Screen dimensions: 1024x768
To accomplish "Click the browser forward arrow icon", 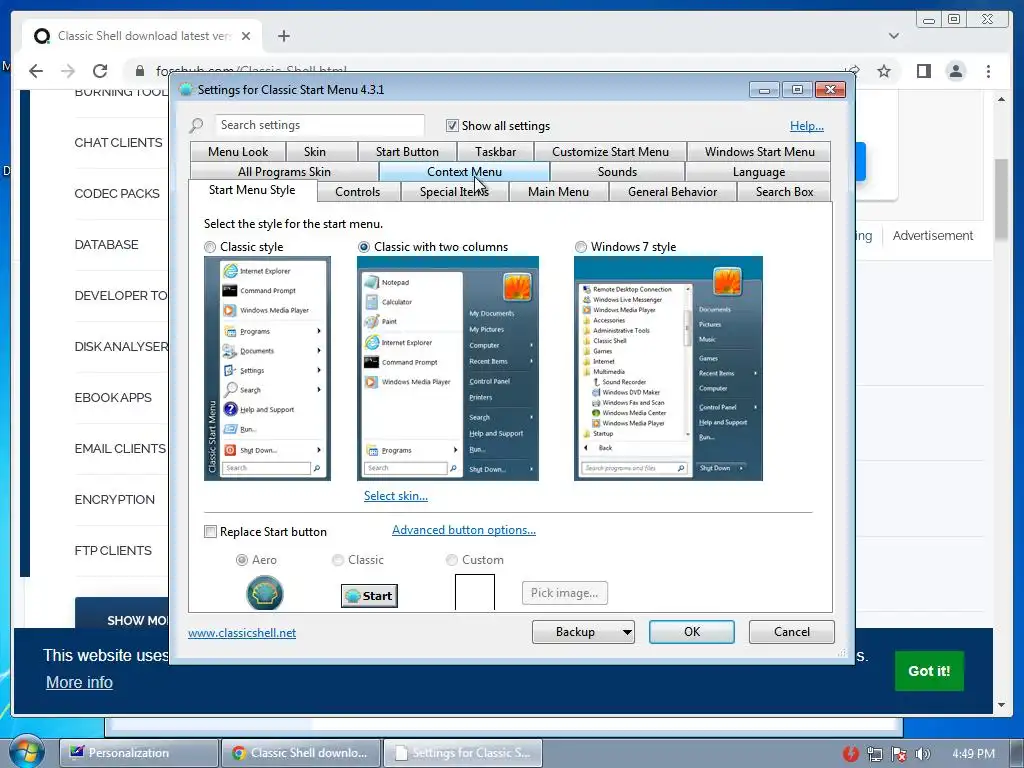I will coord(68,71).
